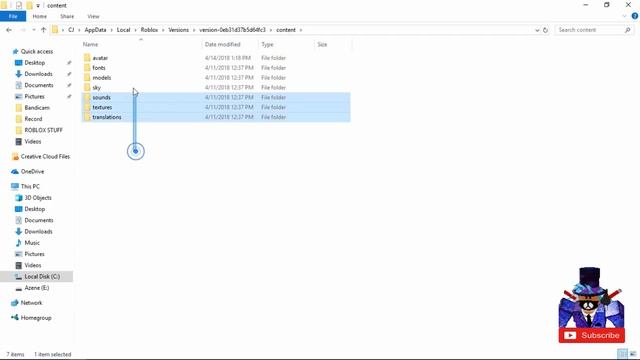Click the YouTube Subscribe button
Screen dimensions: 640x360
[x=592, y=335]
